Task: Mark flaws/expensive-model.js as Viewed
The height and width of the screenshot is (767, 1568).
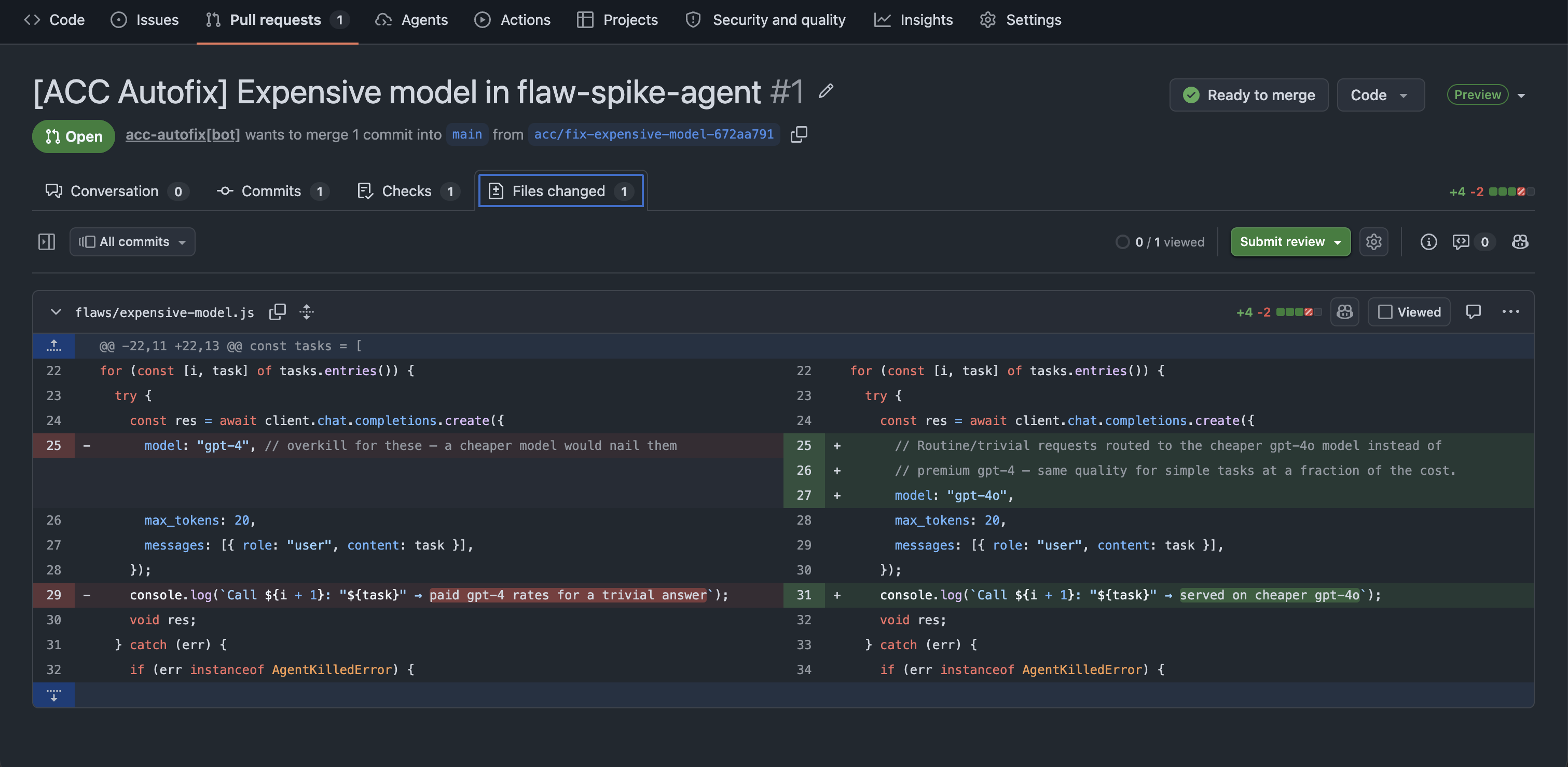Action: (x=1409, y=312)
